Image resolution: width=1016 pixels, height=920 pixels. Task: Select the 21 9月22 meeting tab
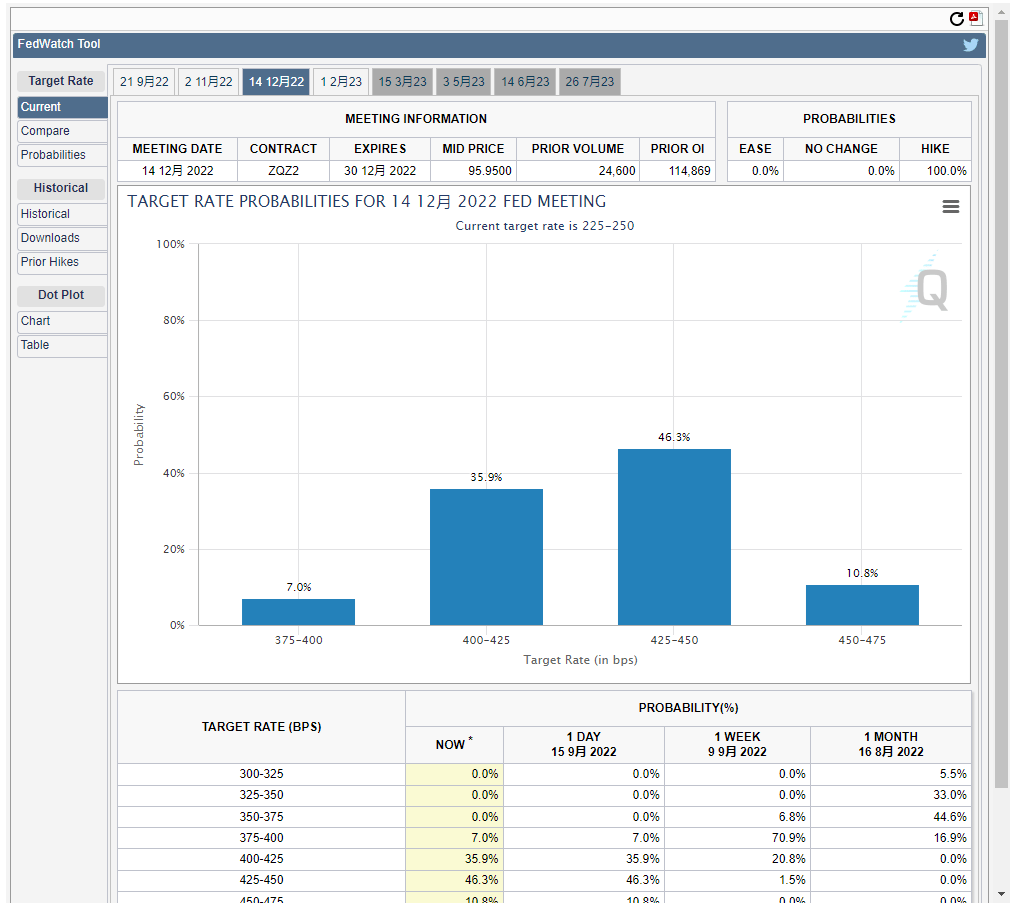pyautogui.click(x=144, y=82)
